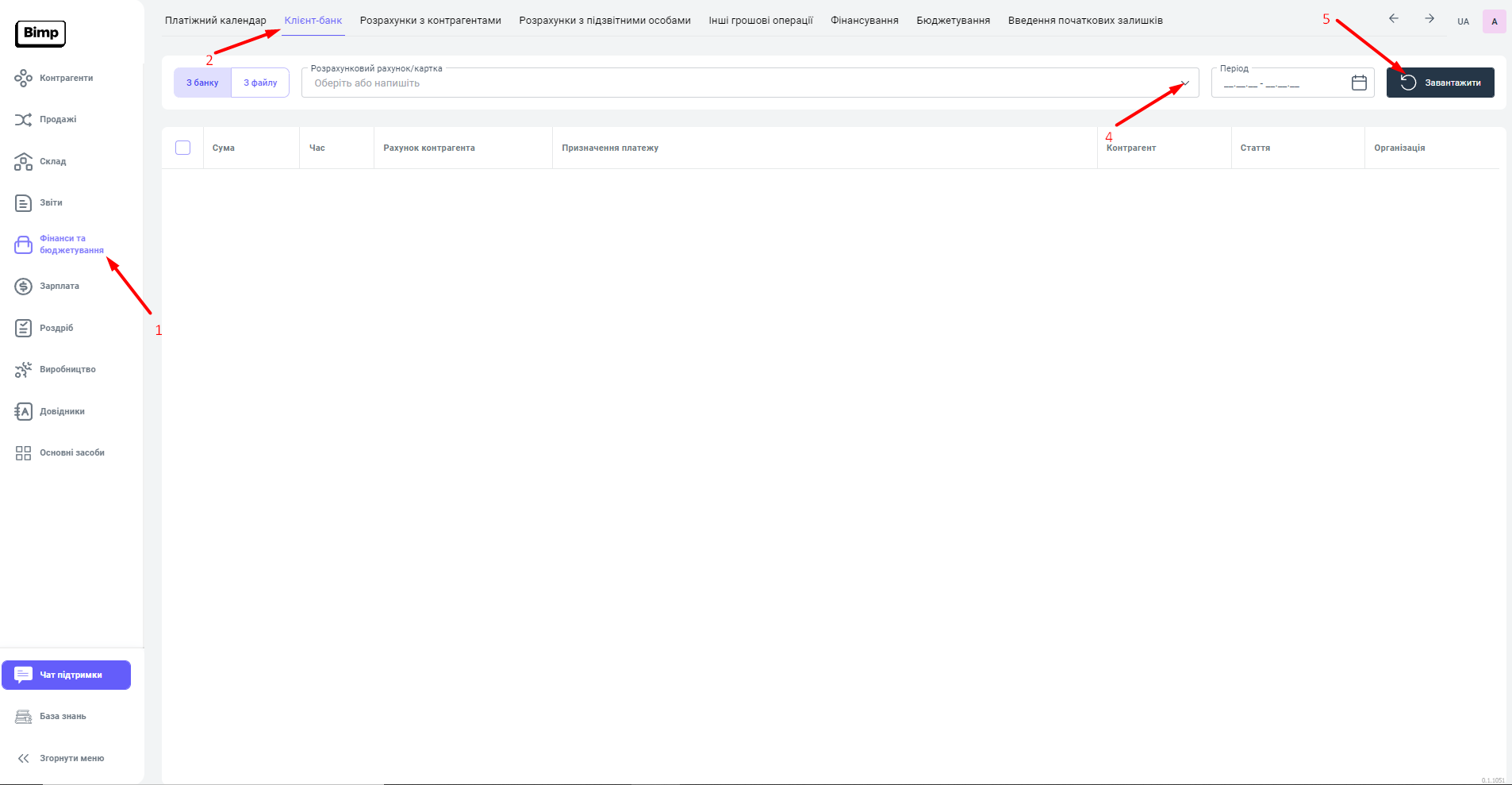Click the calendar icon in Період field
The height and width of the screenshot is (785, 1512).
click(1359, 83)
